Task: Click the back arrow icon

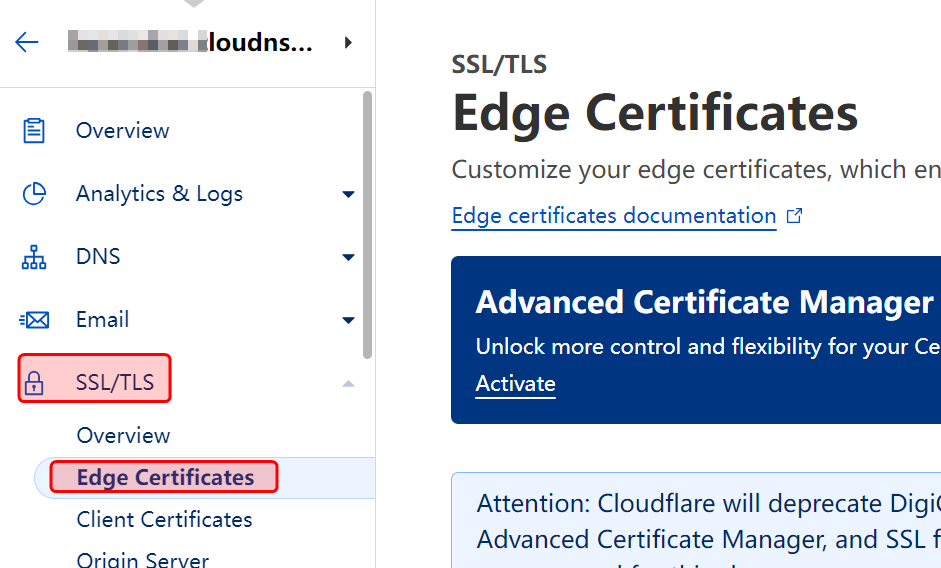Action: tap(27, 42)
